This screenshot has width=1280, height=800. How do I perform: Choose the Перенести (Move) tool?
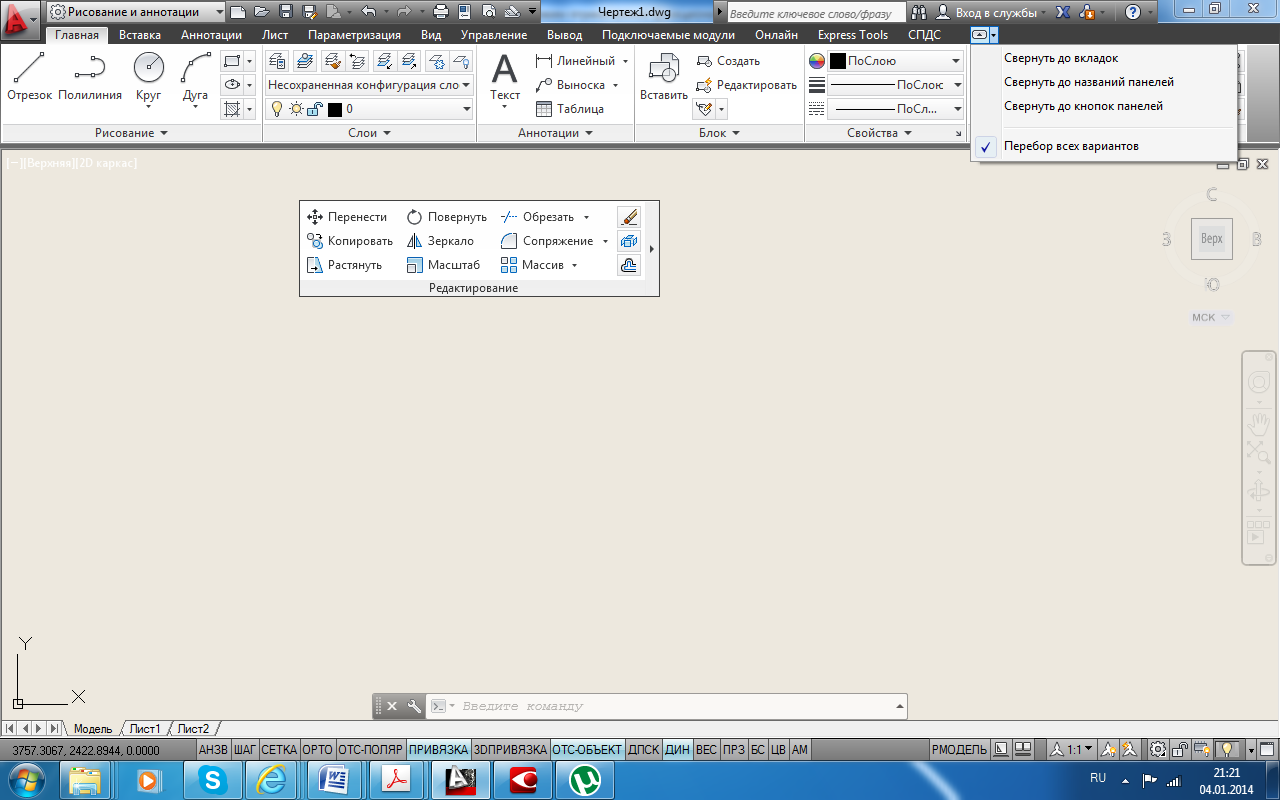click(x=347, y=217)
